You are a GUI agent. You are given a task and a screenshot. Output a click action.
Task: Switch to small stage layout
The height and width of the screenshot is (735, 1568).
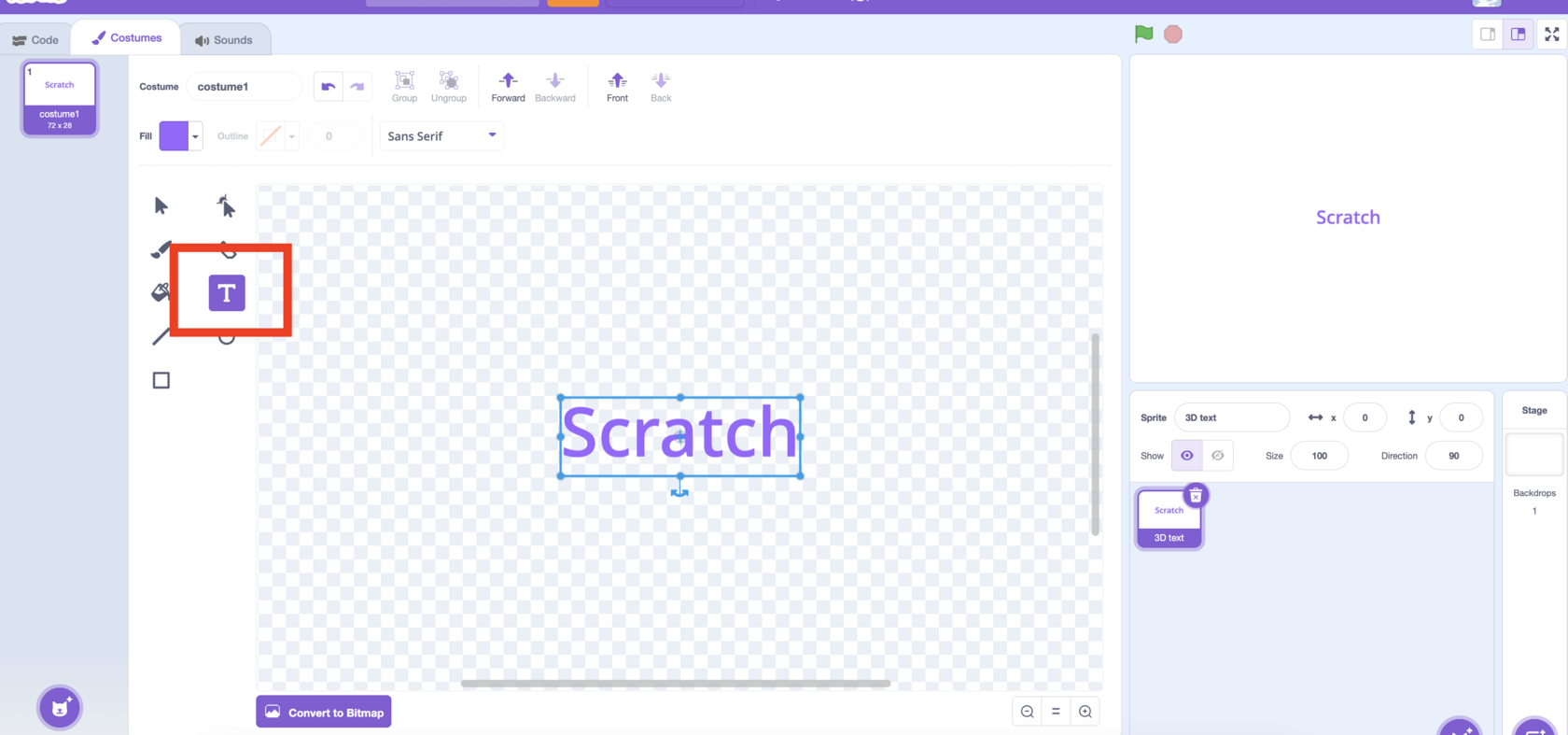pos(1488,35)
